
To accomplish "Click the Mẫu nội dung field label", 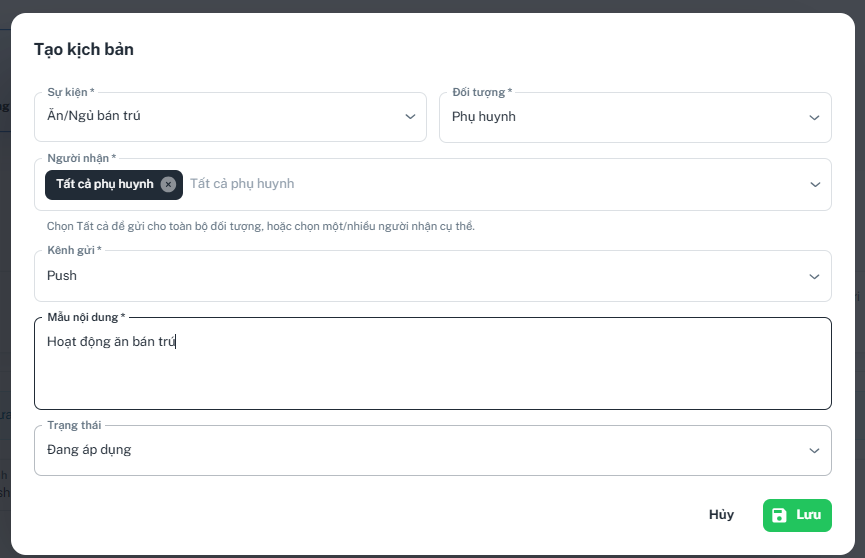I will coord(86,317).
